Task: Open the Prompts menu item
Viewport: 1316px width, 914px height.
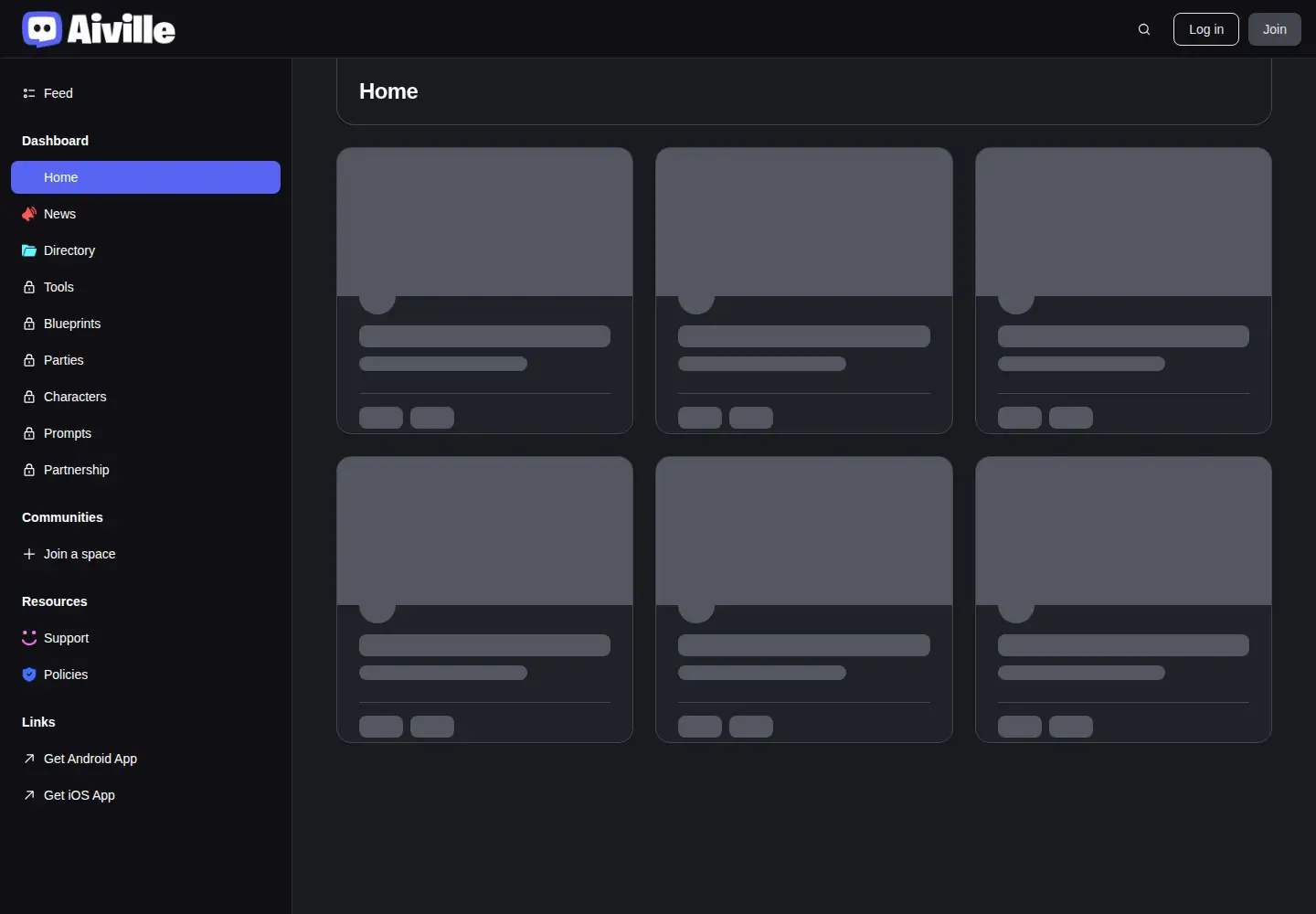Action: (145, 433)
